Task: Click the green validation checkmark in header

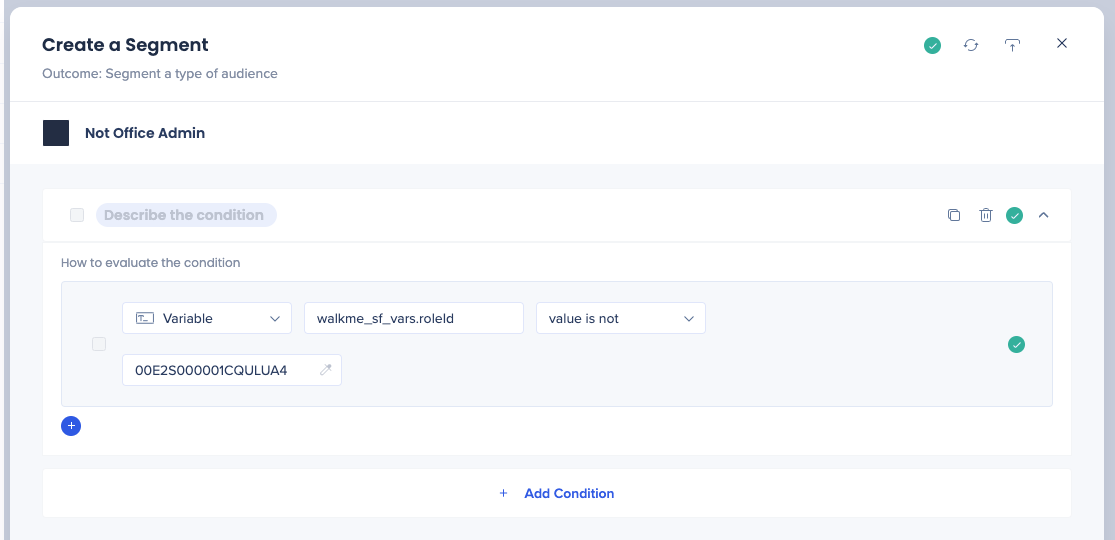Action: point(932,45)
